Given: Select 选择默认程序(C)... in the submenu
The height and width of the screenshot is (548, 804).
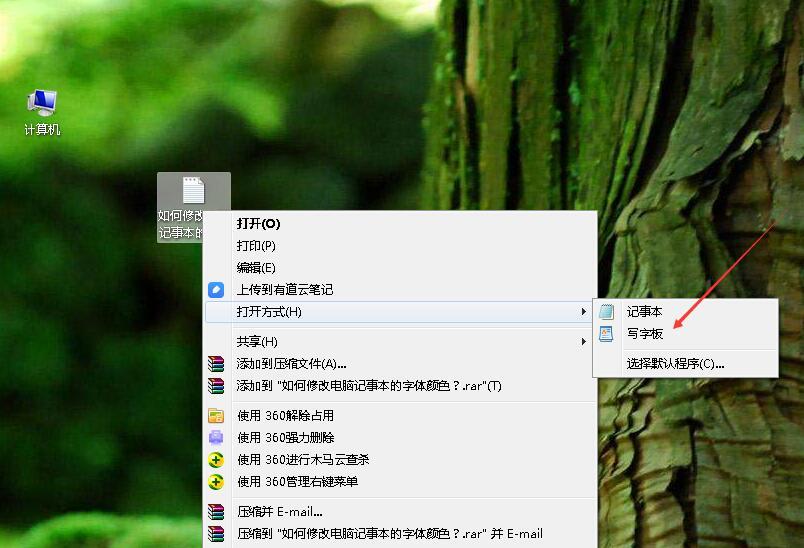Looking at the screenshot, I should 675,364.
